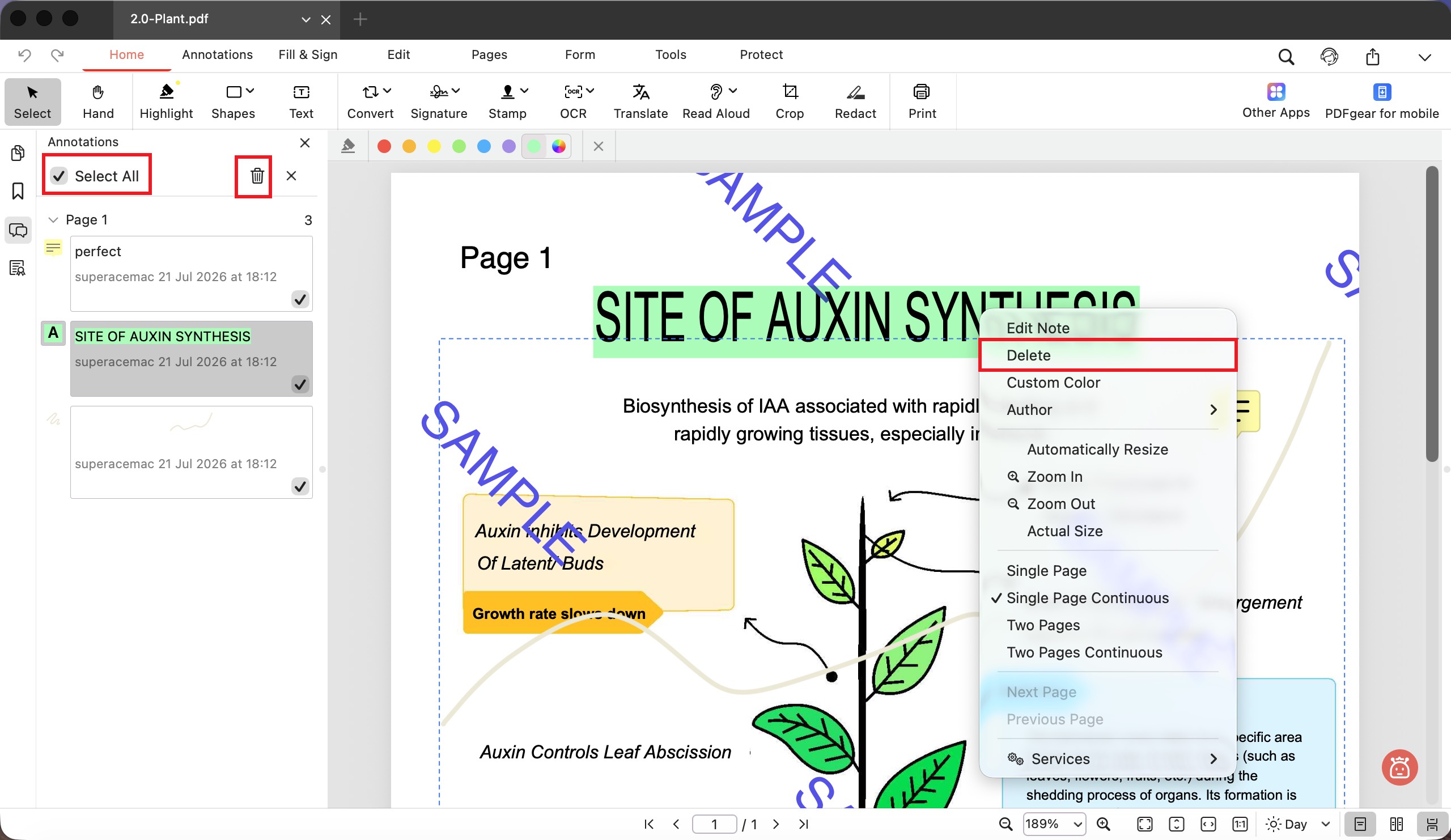This screenshot has height=840, width=1451.
Task: Open Other Apps
Action: coord(1276,102)
